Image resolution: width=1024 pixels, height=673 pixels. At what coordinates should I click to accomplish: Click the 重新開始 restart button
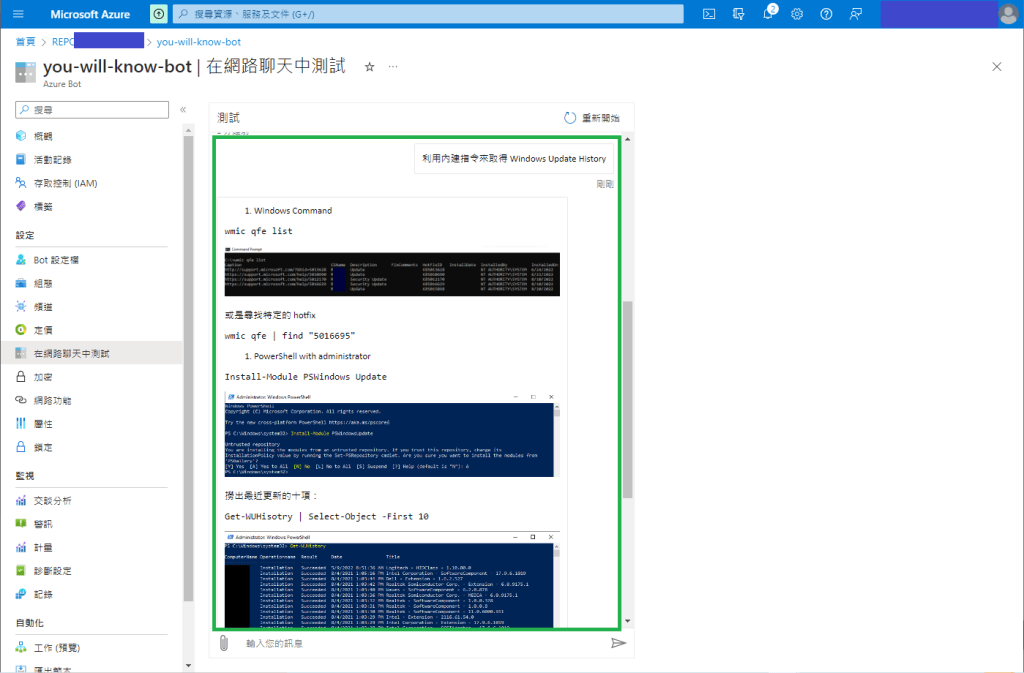point(592,118)
